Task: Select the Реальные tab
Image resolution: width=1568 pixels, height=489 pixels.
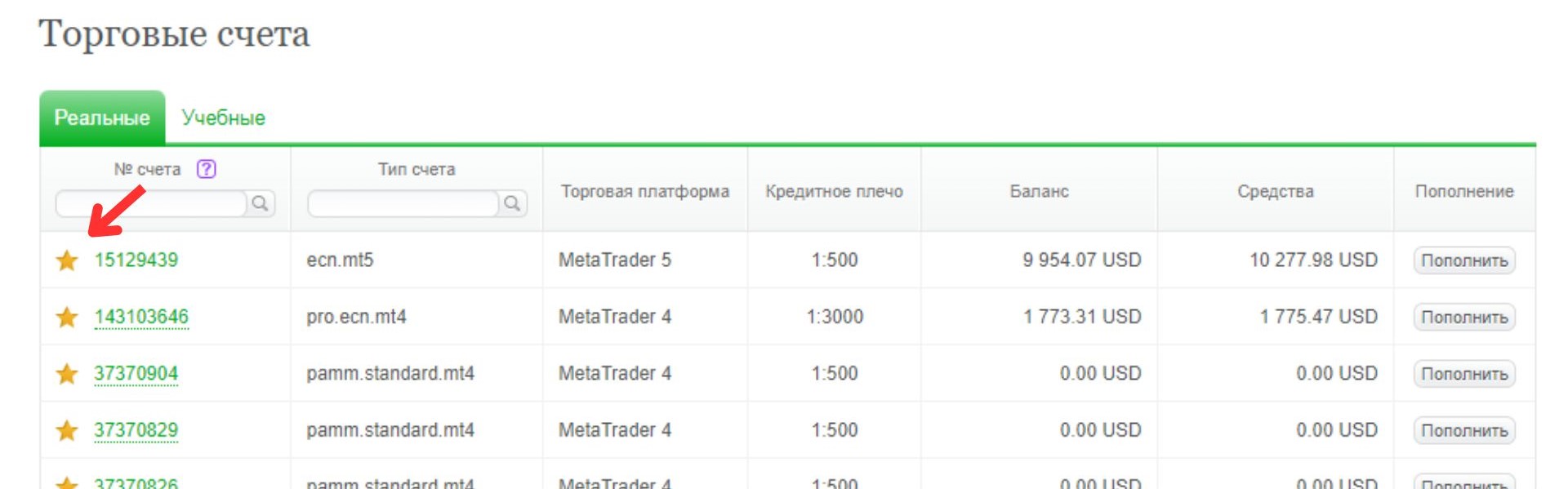Action: tap(102, 118)
